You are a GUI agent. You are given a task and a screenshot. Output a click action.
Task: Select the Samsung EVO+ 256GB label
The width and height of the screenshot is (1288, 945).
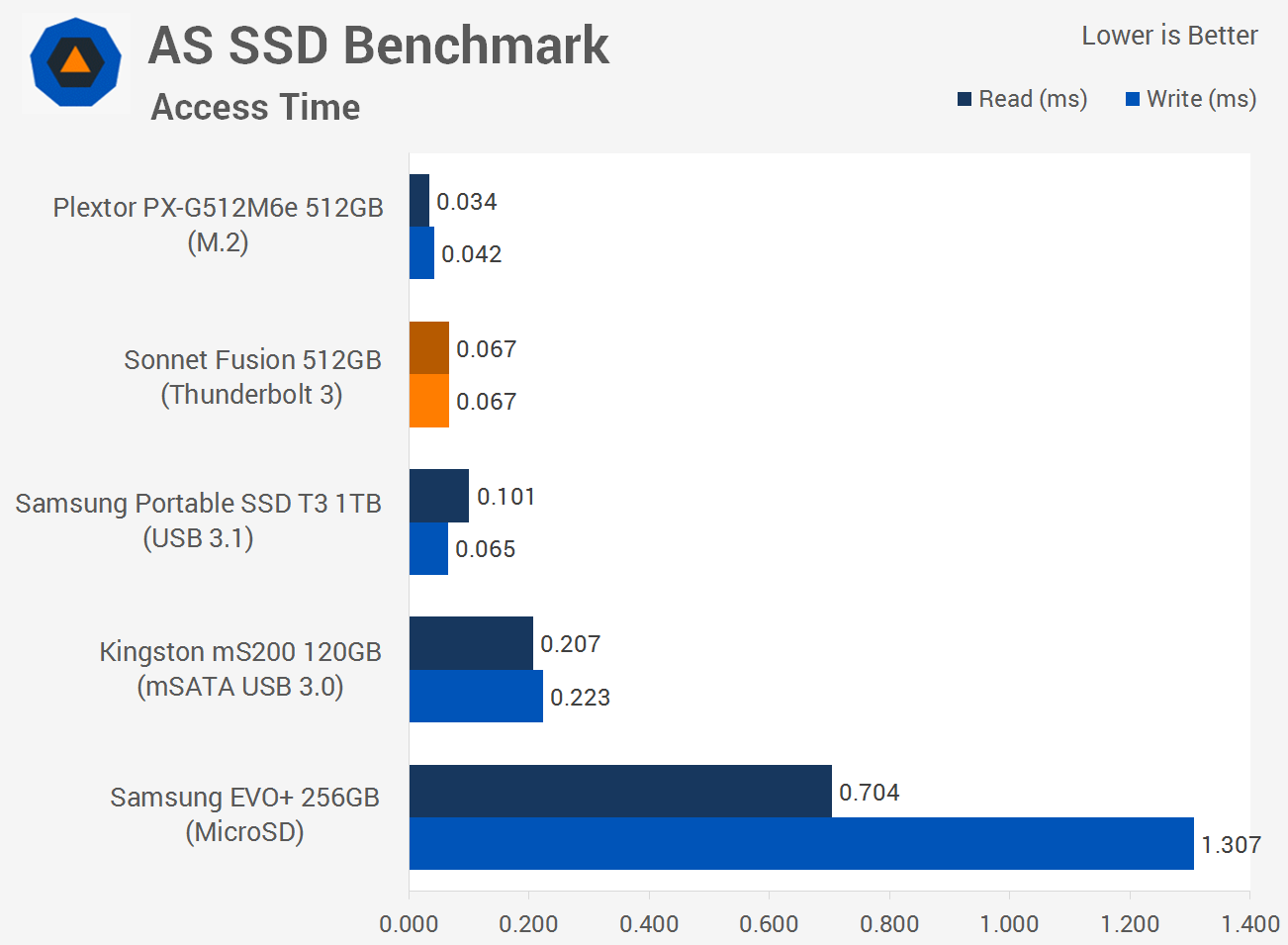pos(244,814)
